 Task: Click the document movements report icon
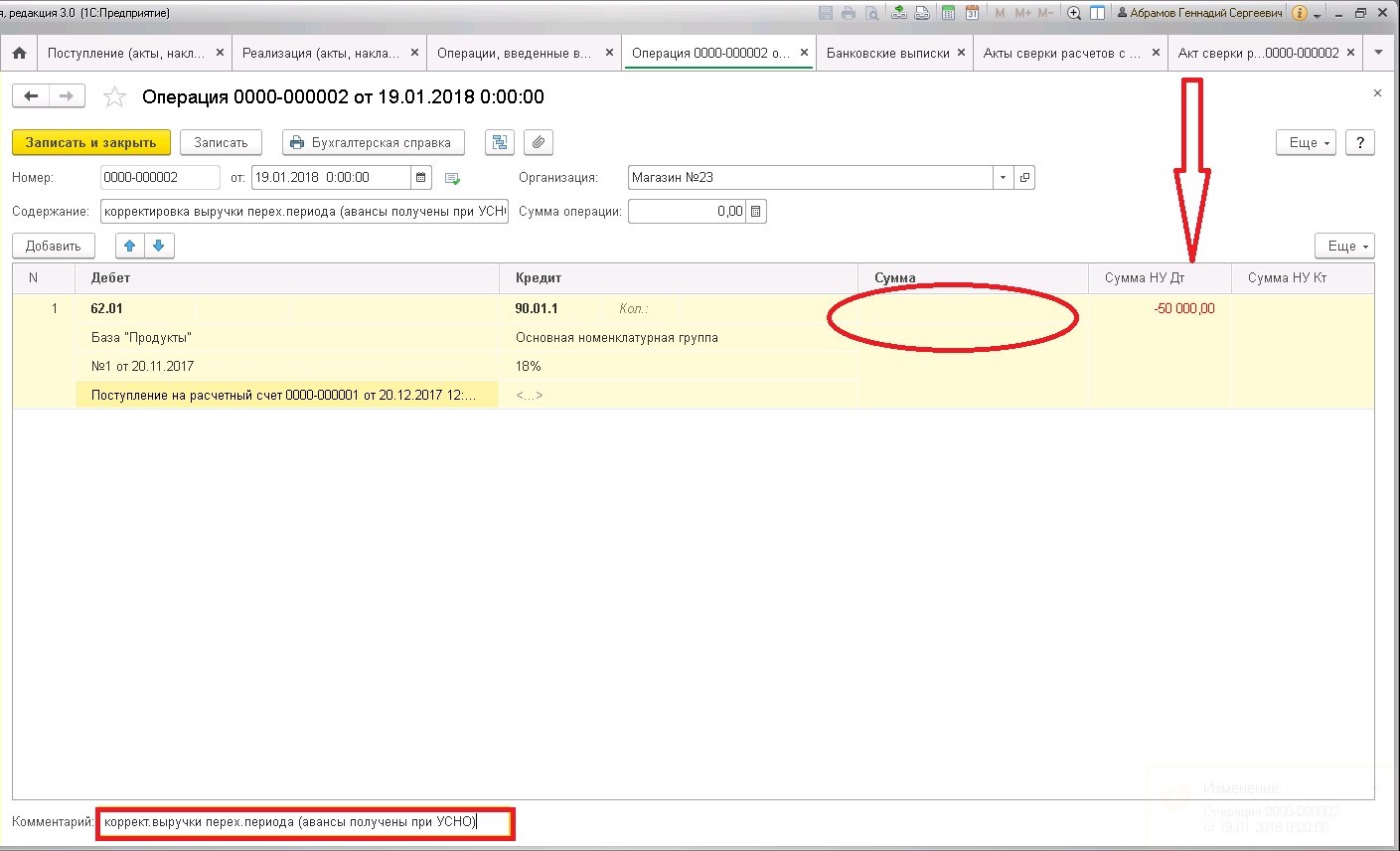coord(499,142)
